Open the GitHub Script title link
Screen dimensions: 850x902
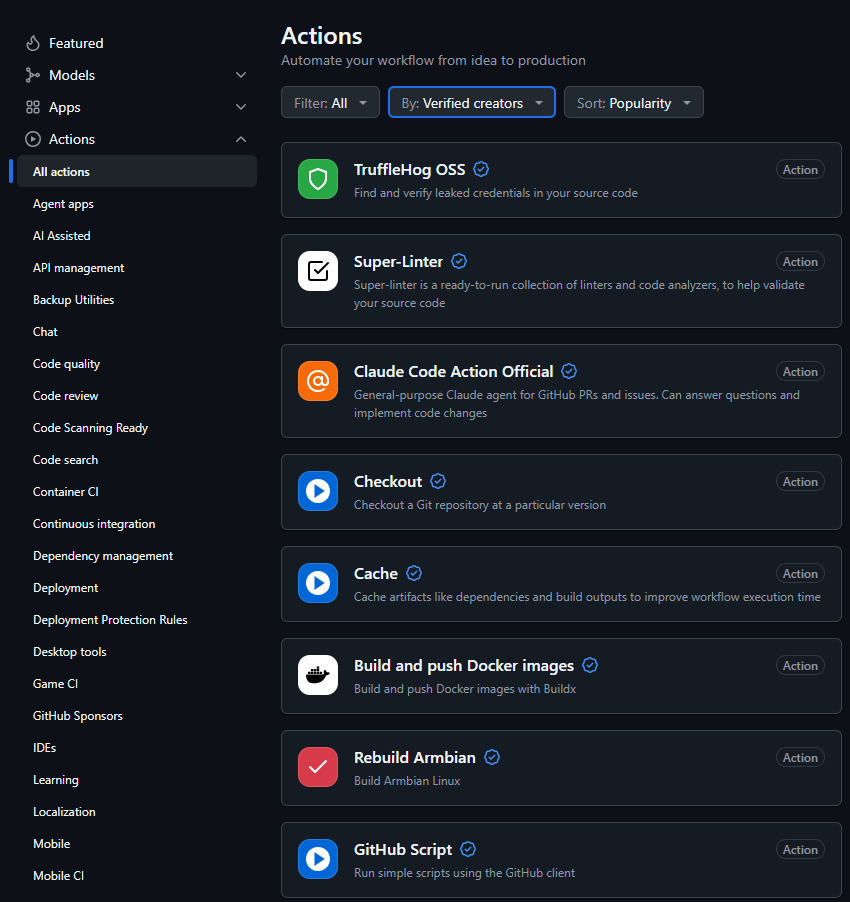pyautogui.click(x=403, y=850)
